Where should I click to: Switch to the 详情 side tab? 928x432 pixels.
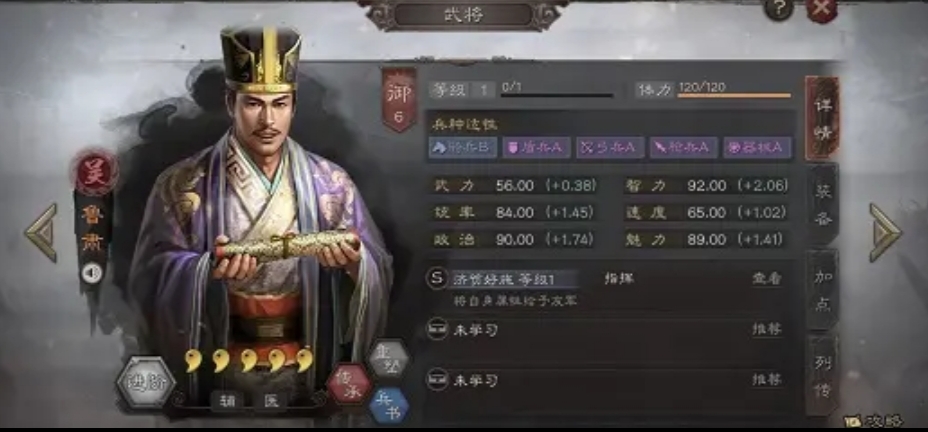click(x=823, y=118)
